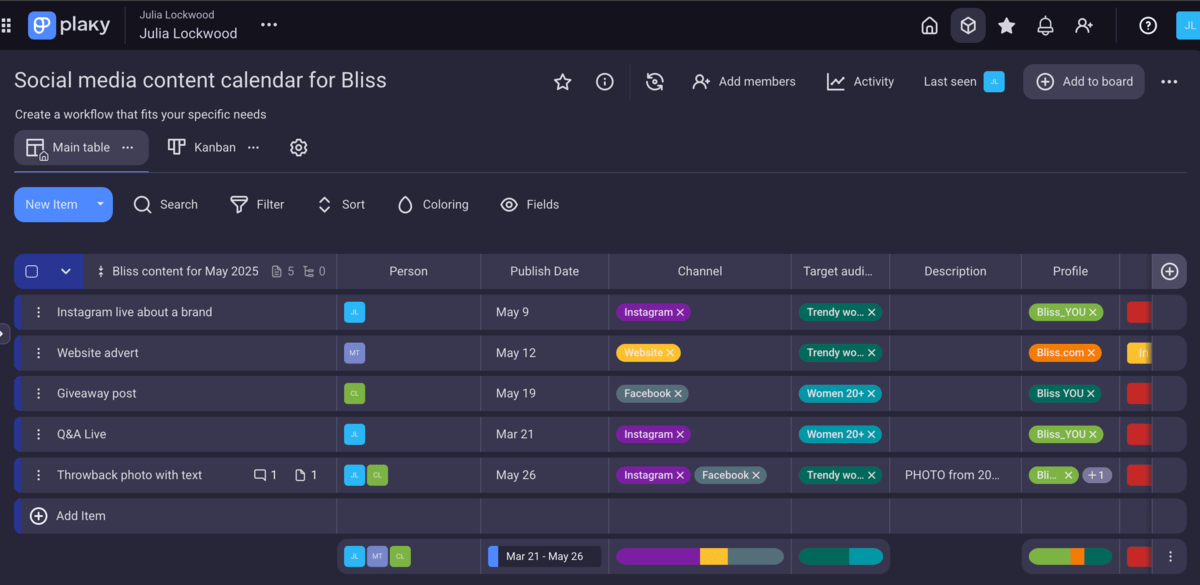Viewport: 1200px width, 585px height.
Task: Click Add Item row at table bottom
Action: pyautogui.click(x=80, y=516)
